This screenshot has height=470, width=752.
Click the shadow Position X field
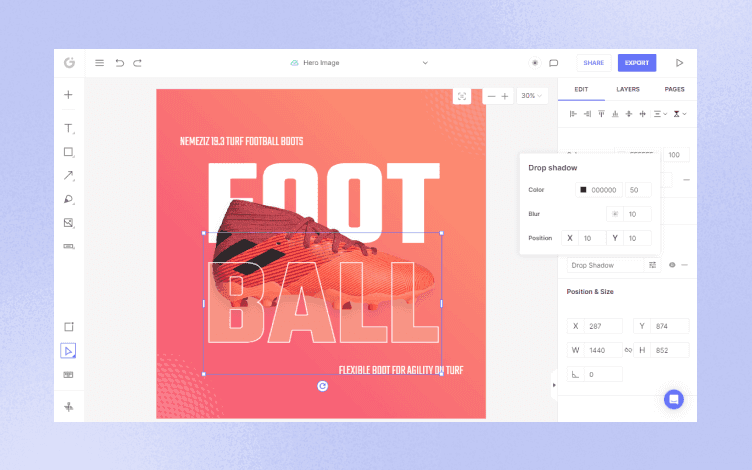pos(584,238)
